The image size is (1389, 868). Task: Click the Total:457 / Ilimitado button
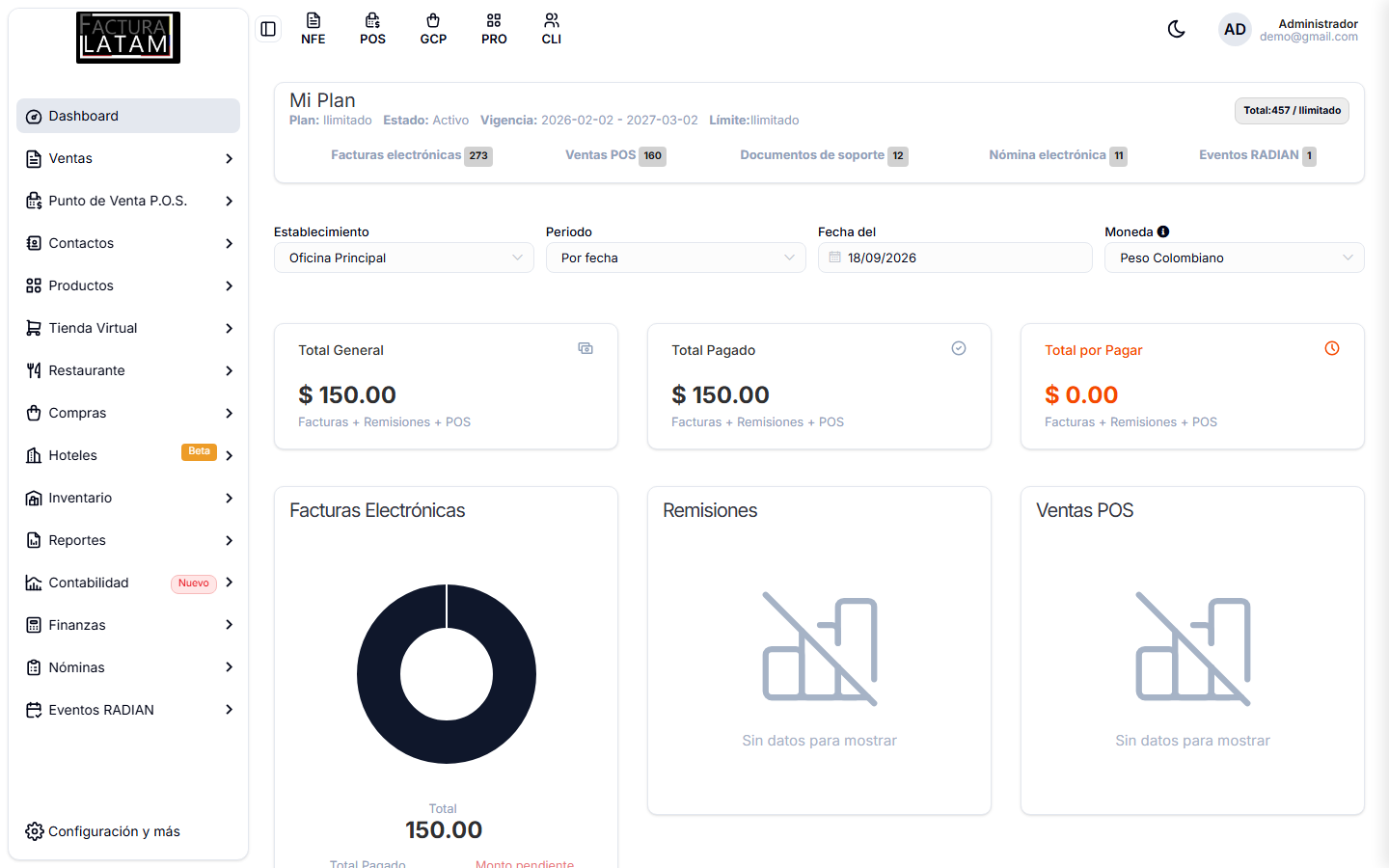pos(1292,111)
